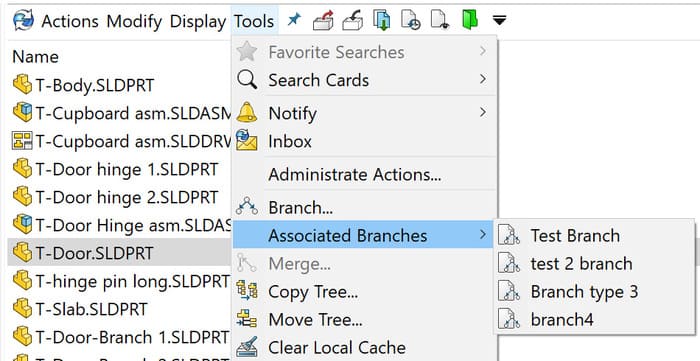Screen dimensions: 700x361
Task: Open the Modify menu
Action: pos(134,21)
